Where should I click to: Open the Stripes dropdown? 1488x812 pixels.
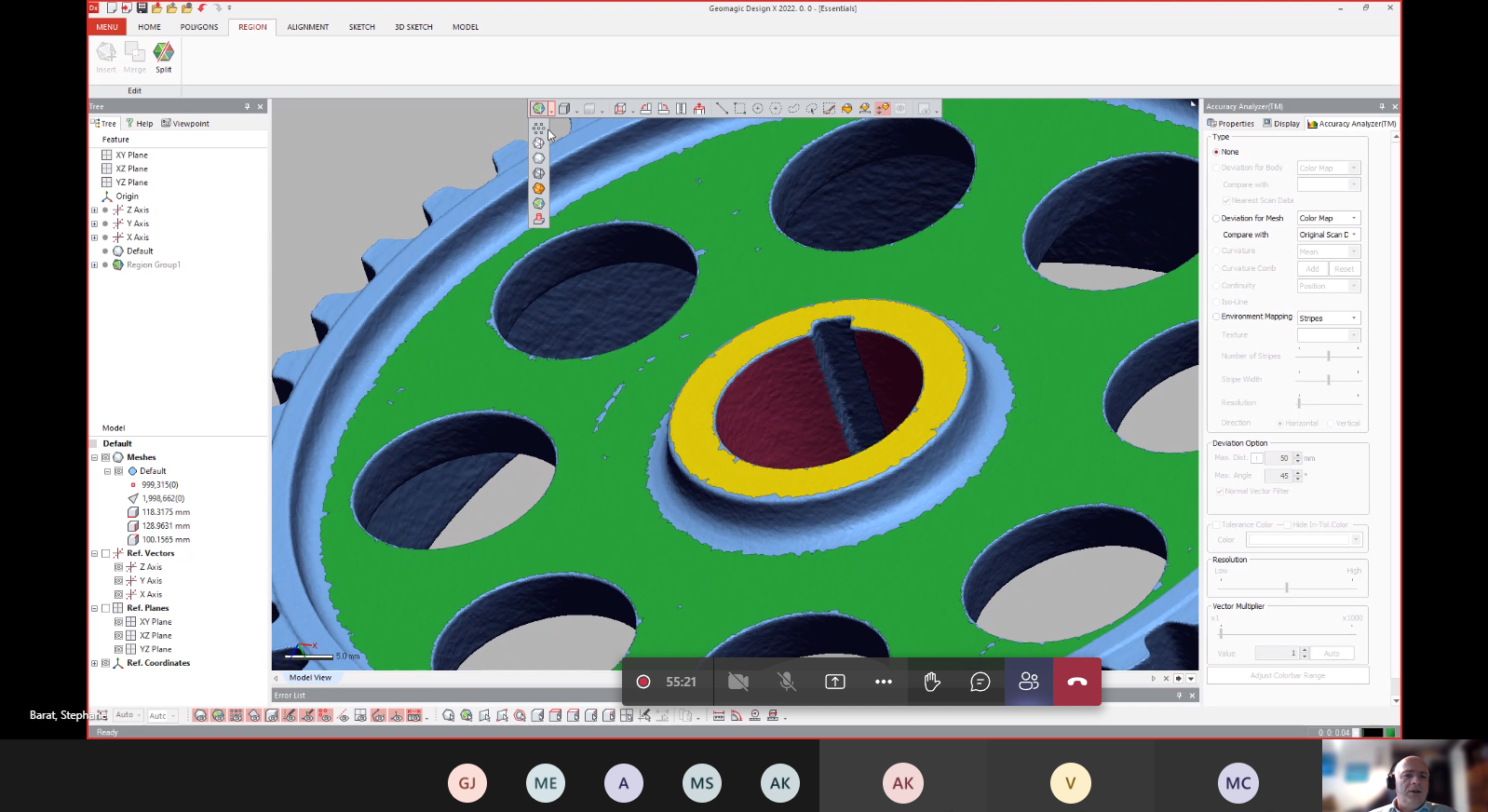(x=1329, y=318)
